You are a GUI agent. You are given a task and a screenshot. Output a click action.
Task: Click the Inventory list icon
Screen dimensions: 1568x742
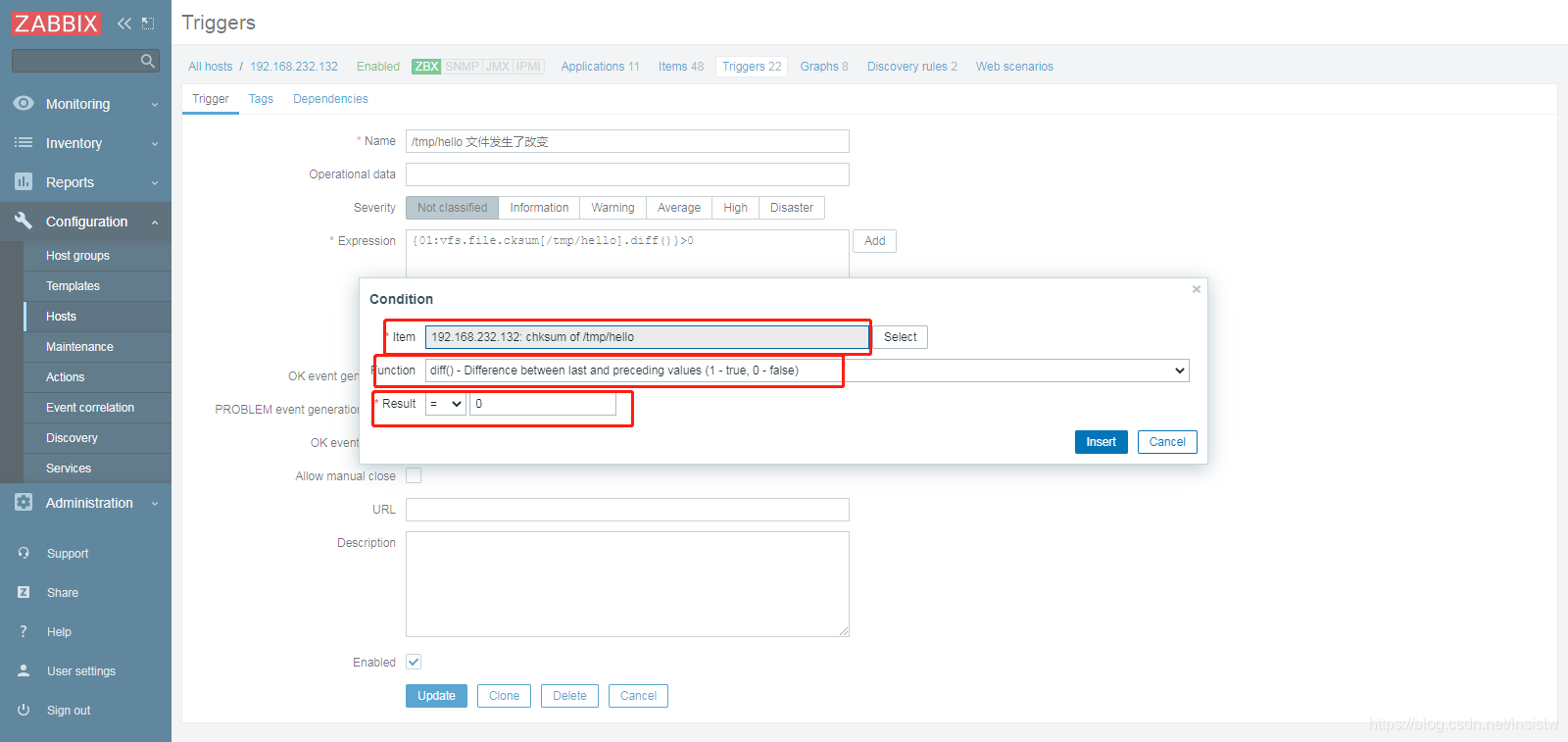tap(24, 142)
